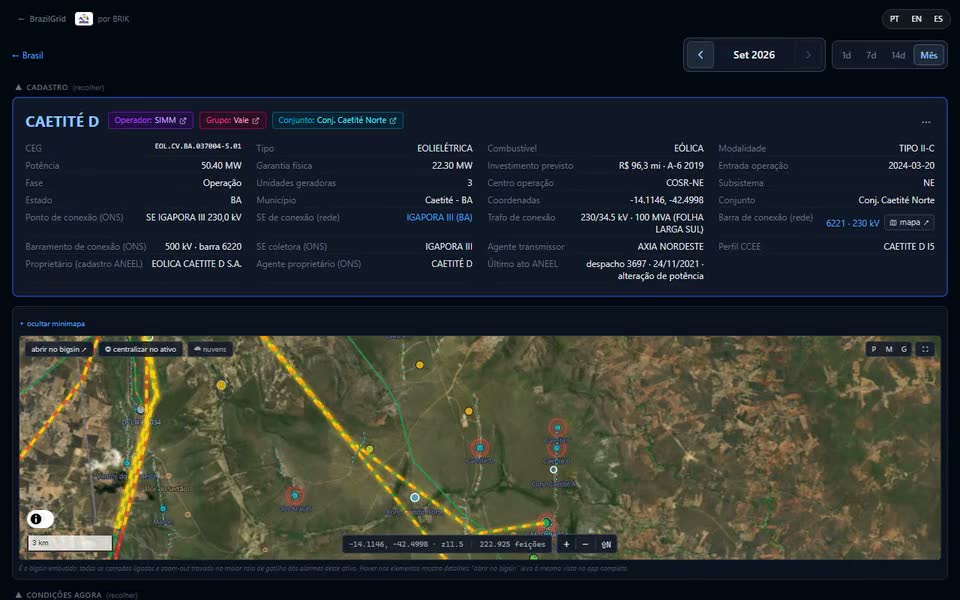Go back via the BrazilGrid arrow link
This screenshot has width=960, height=600.
[x=42, y=19]
